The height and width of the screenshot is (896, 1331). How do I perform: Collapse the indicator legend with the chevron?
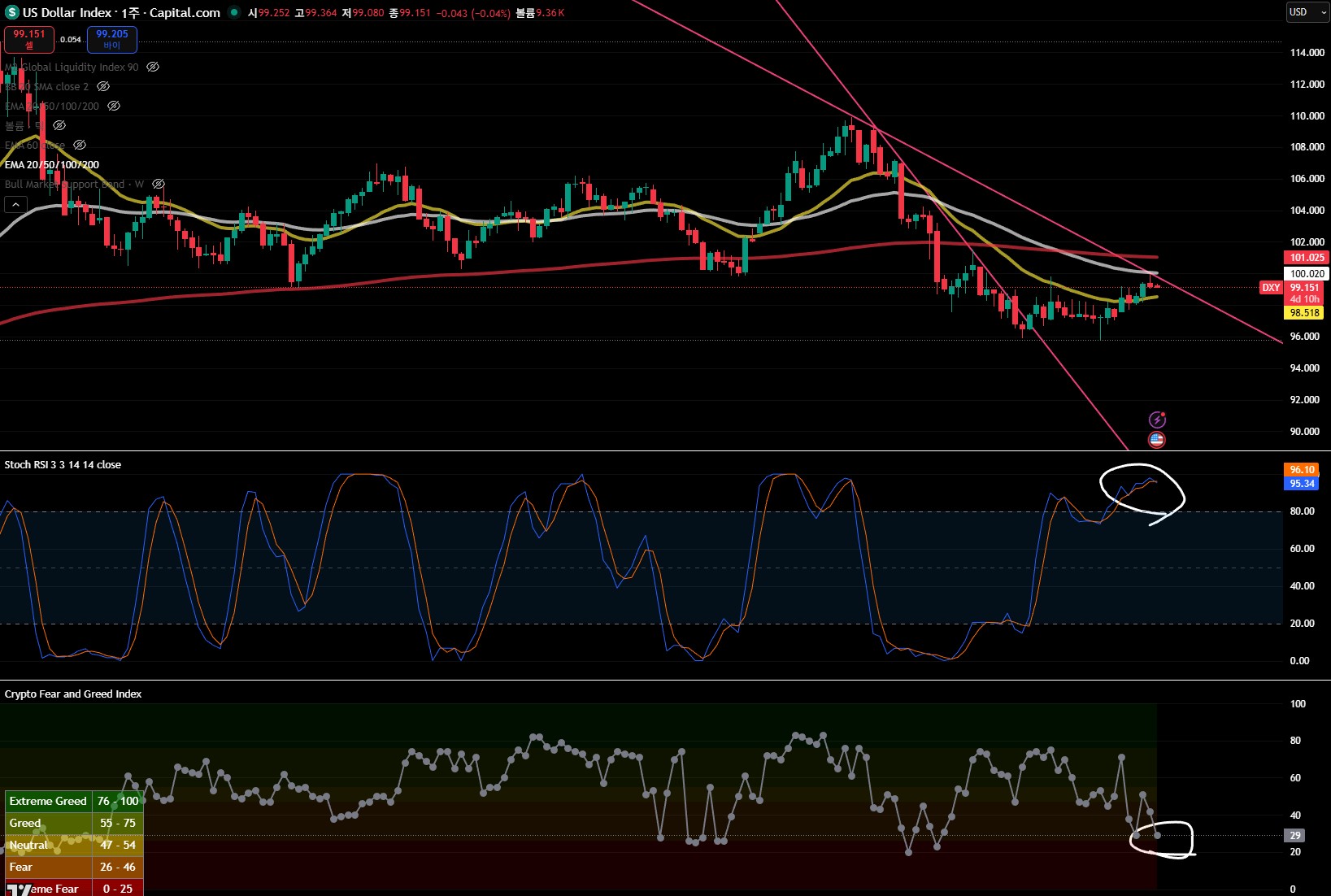15,204
